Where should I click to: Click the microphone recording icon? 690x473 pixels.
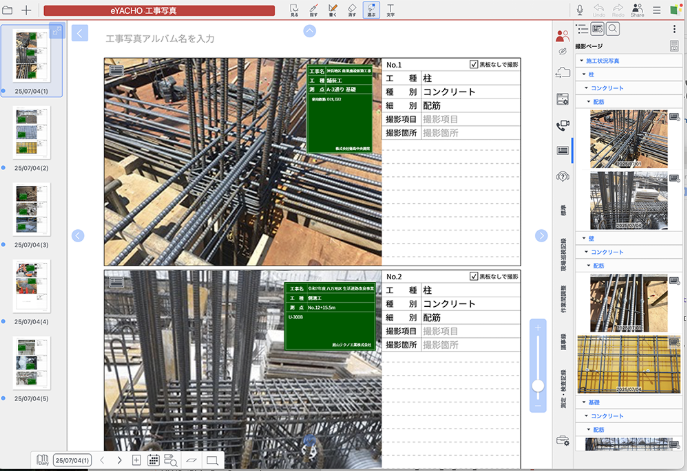click(x=579, y=10)
